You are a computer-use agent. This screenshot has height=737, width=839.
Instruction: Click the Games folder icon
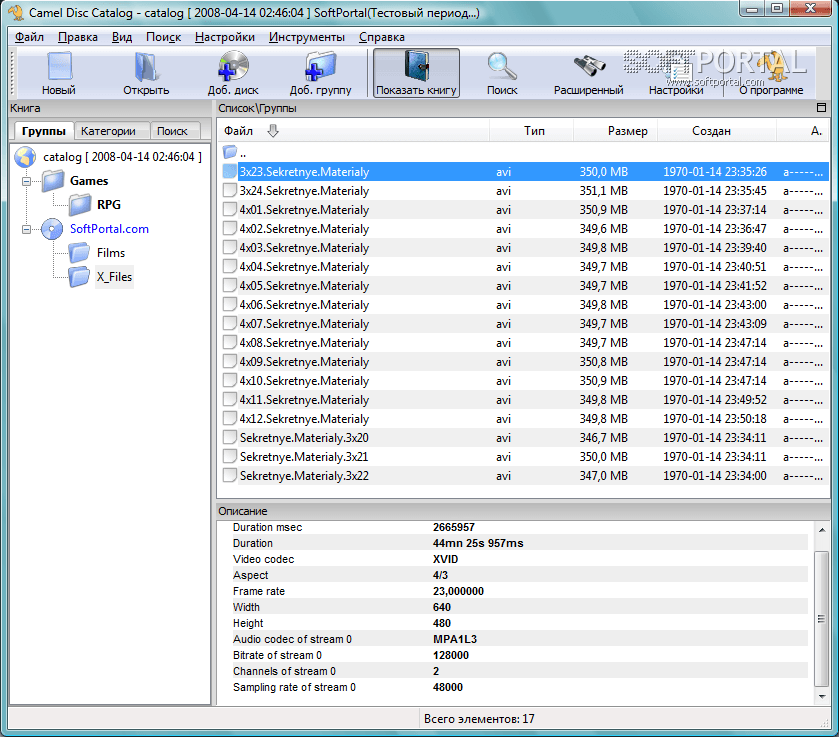[53, 181]
